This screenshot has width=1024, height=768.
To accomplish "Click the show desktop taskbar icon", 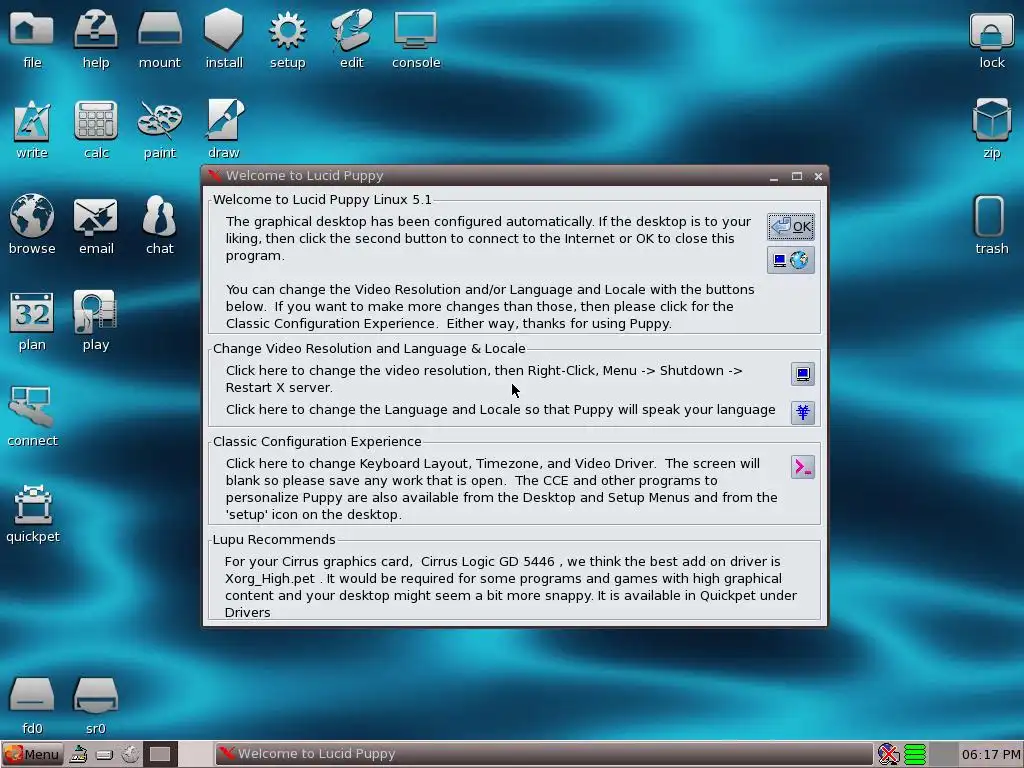I will 78,754.
